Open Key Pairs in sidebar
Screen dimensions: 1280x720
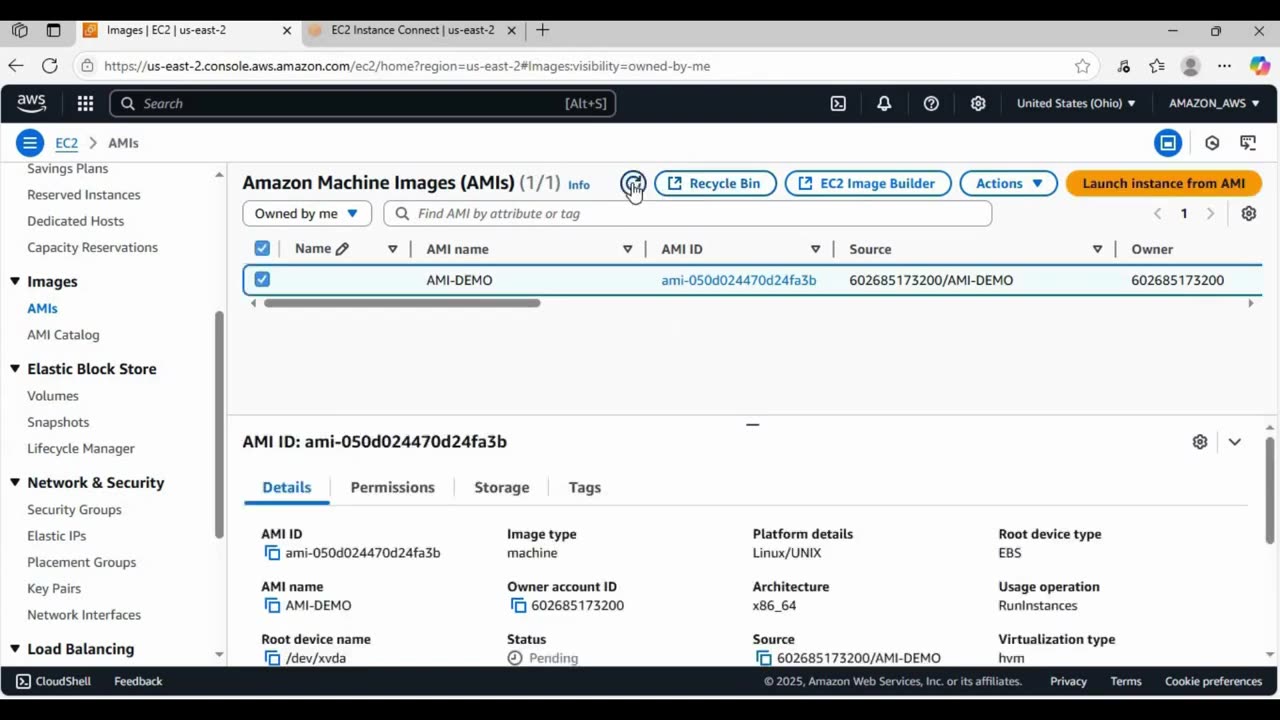tap(54, 589)
